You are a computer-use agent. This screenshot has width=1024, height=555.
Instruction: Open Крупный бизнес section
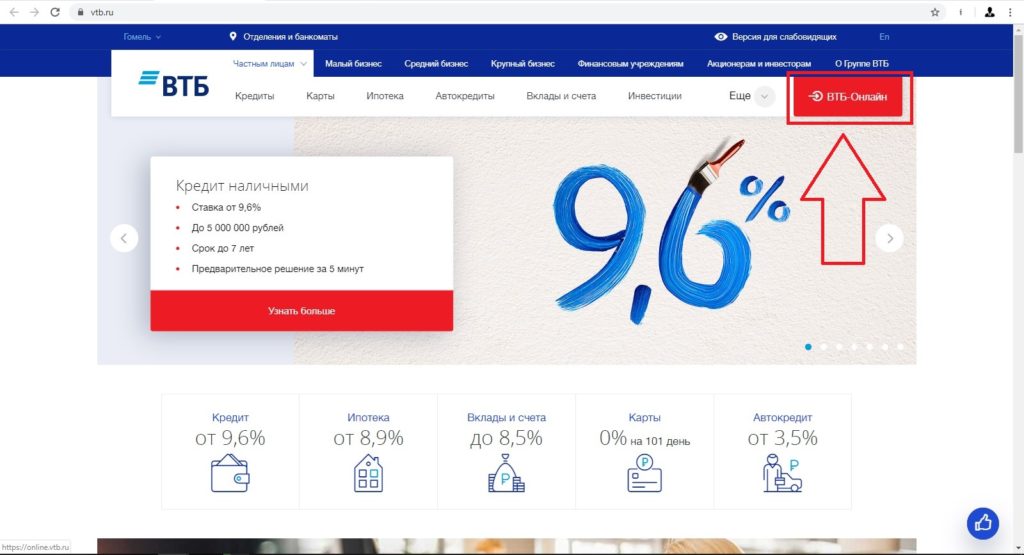point(522,64)
